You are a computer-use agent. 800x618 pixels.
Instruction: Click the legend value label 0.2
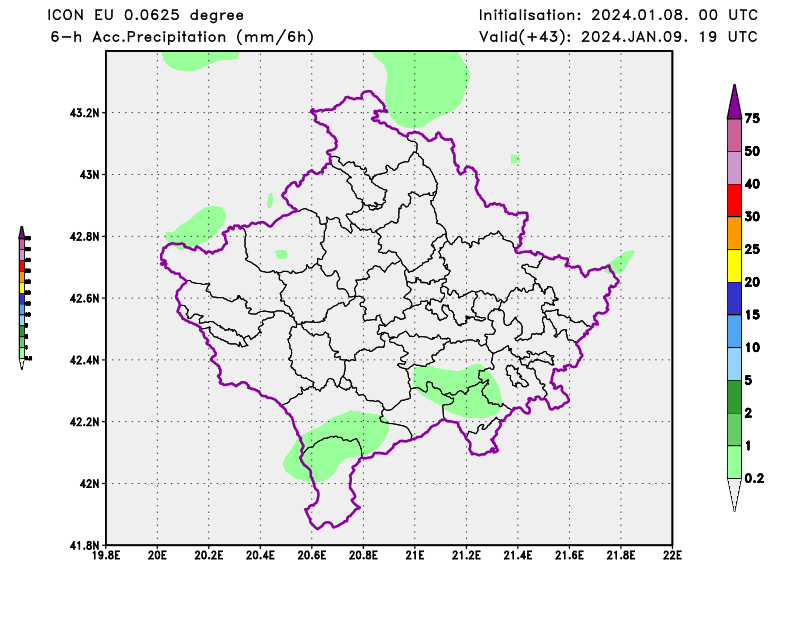(x=754, y=478)
